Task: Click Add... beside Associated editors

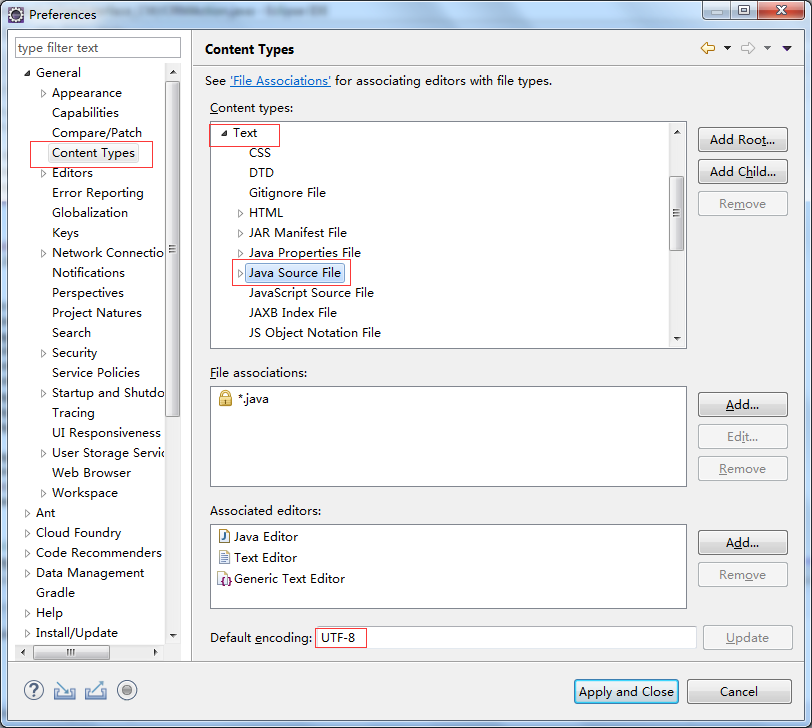Action: pos(743,543)
